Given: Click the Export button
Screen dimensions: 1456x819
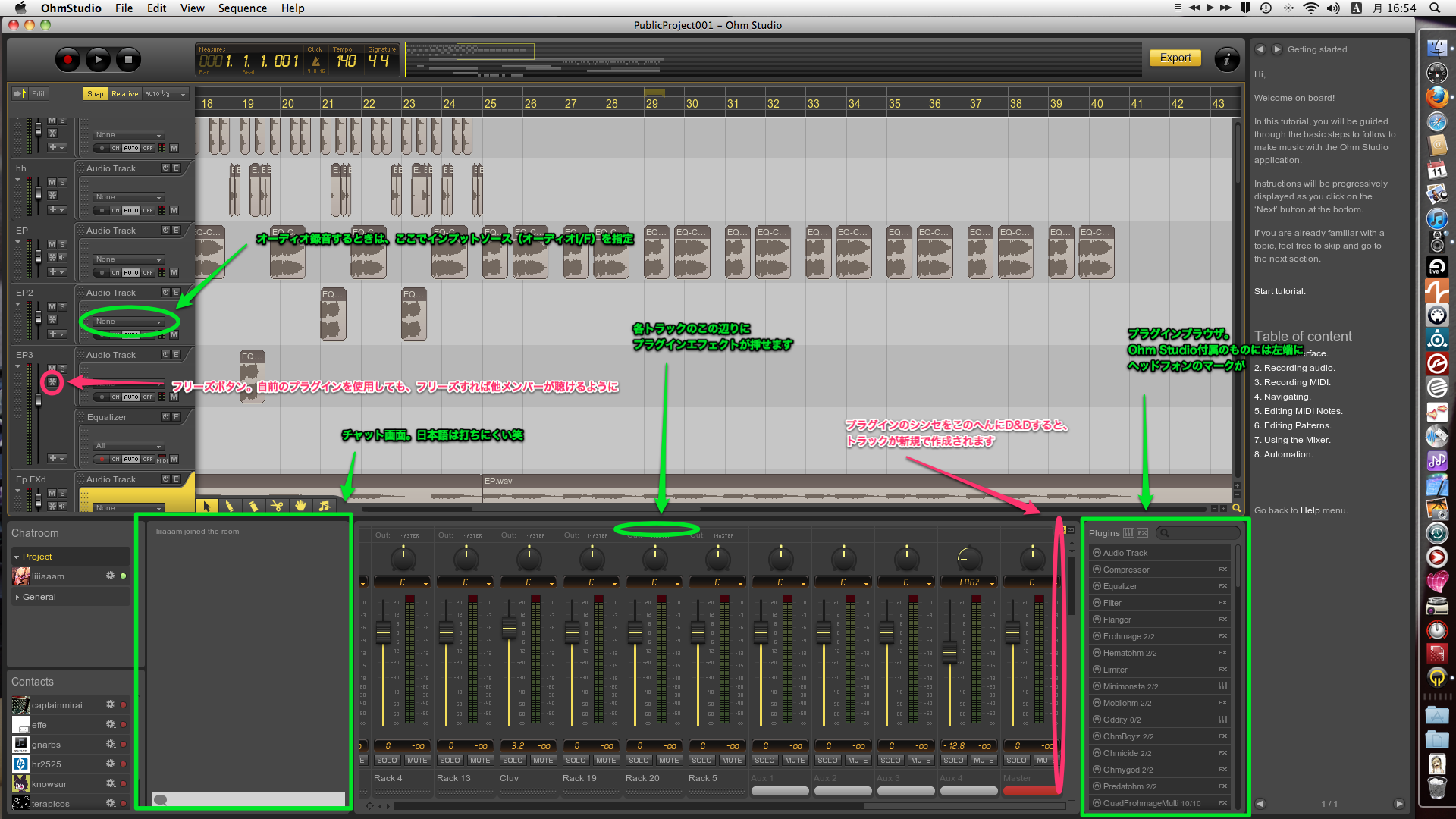Looking at the screenshot, I should coord(1175,58).
